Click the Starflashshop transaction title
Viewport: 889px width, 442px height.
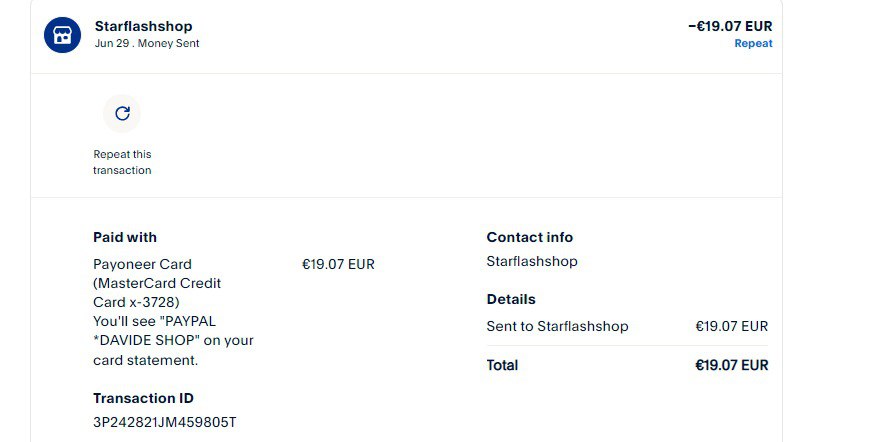(x=143, y=26)
